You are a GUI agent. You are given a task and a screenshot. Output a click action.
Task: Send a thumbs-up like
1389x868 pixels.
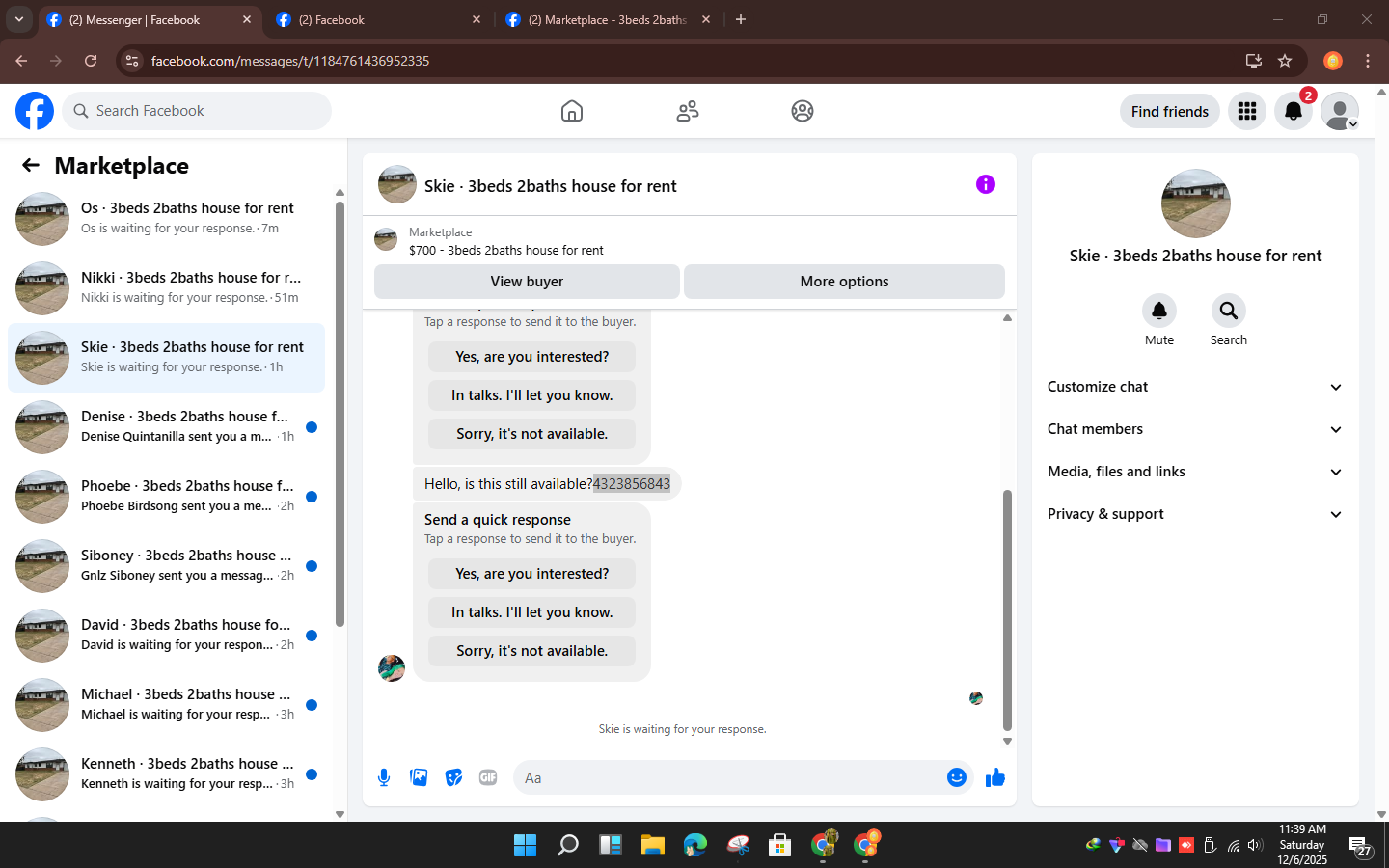[x=995, y=777]
